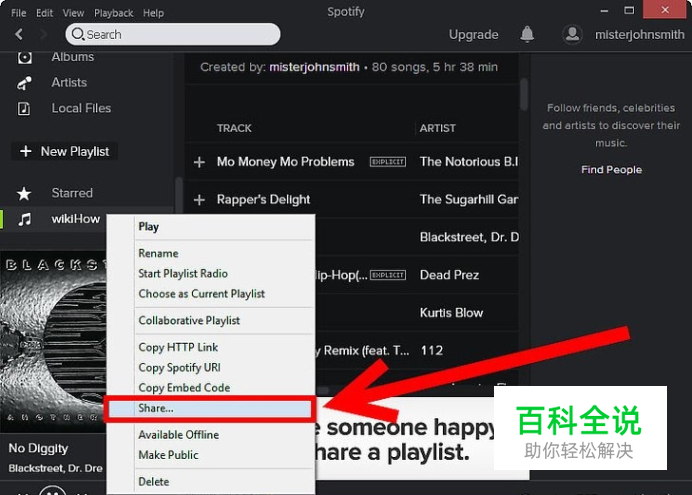The height and width of the screenshot is (495, 692).
Task: Open artist Kurtis Blow
Action: [451, 313]
